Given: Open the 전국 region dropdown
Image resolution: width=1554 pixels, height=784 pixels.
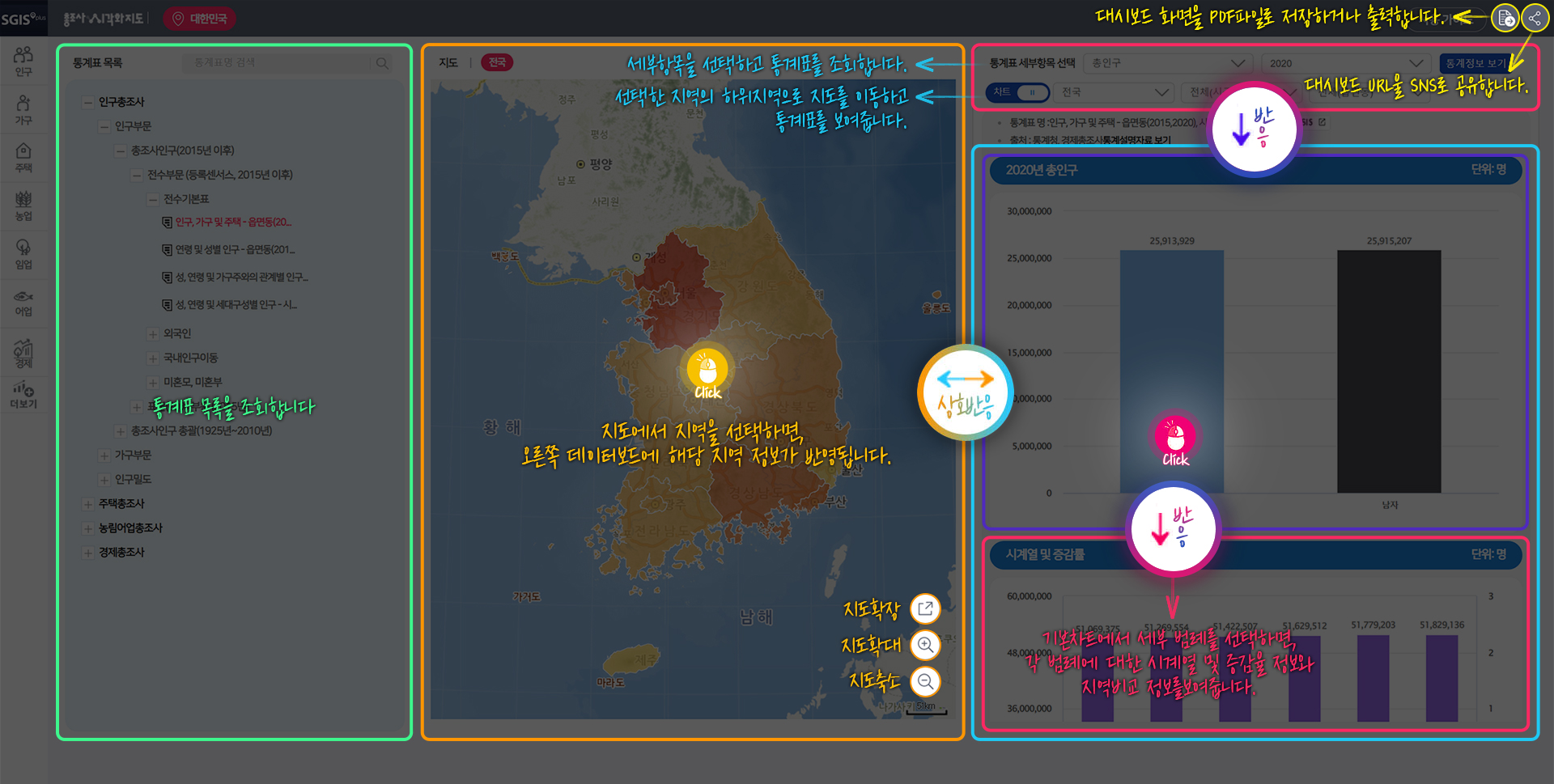Looking at the screenshot, I should click(1115, 92).
